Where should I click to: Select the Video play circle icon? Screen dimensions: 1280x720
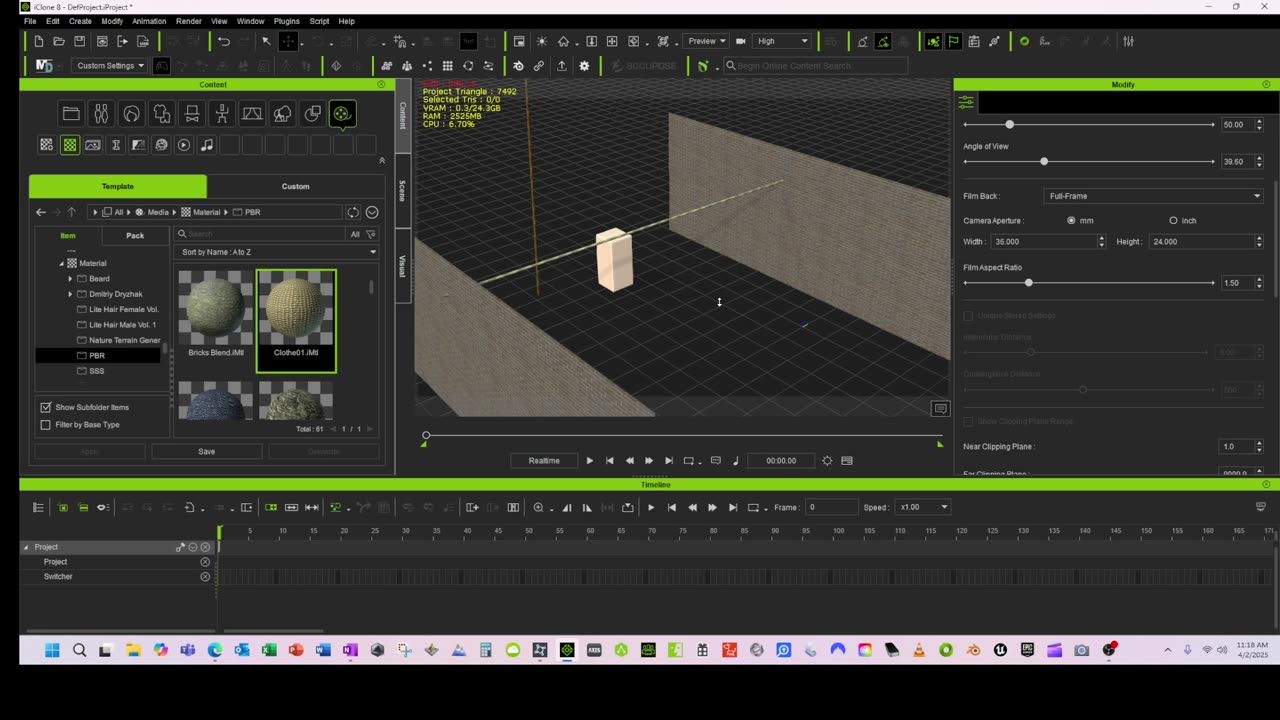point(184,145)
